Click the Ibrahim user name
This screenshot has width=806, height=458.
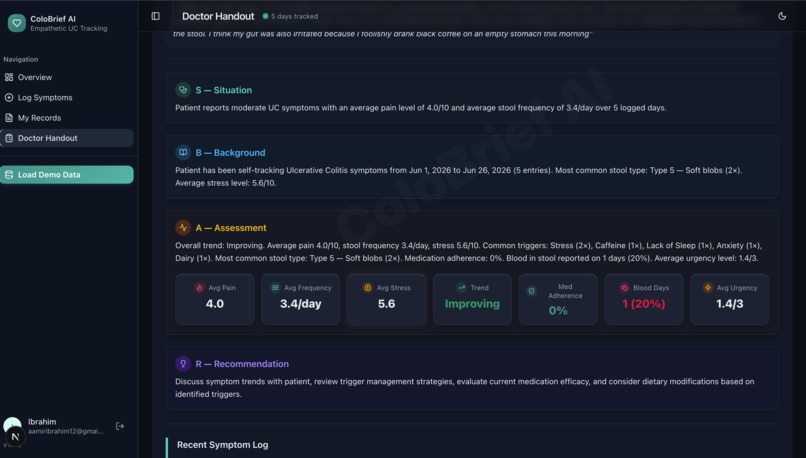42,422
